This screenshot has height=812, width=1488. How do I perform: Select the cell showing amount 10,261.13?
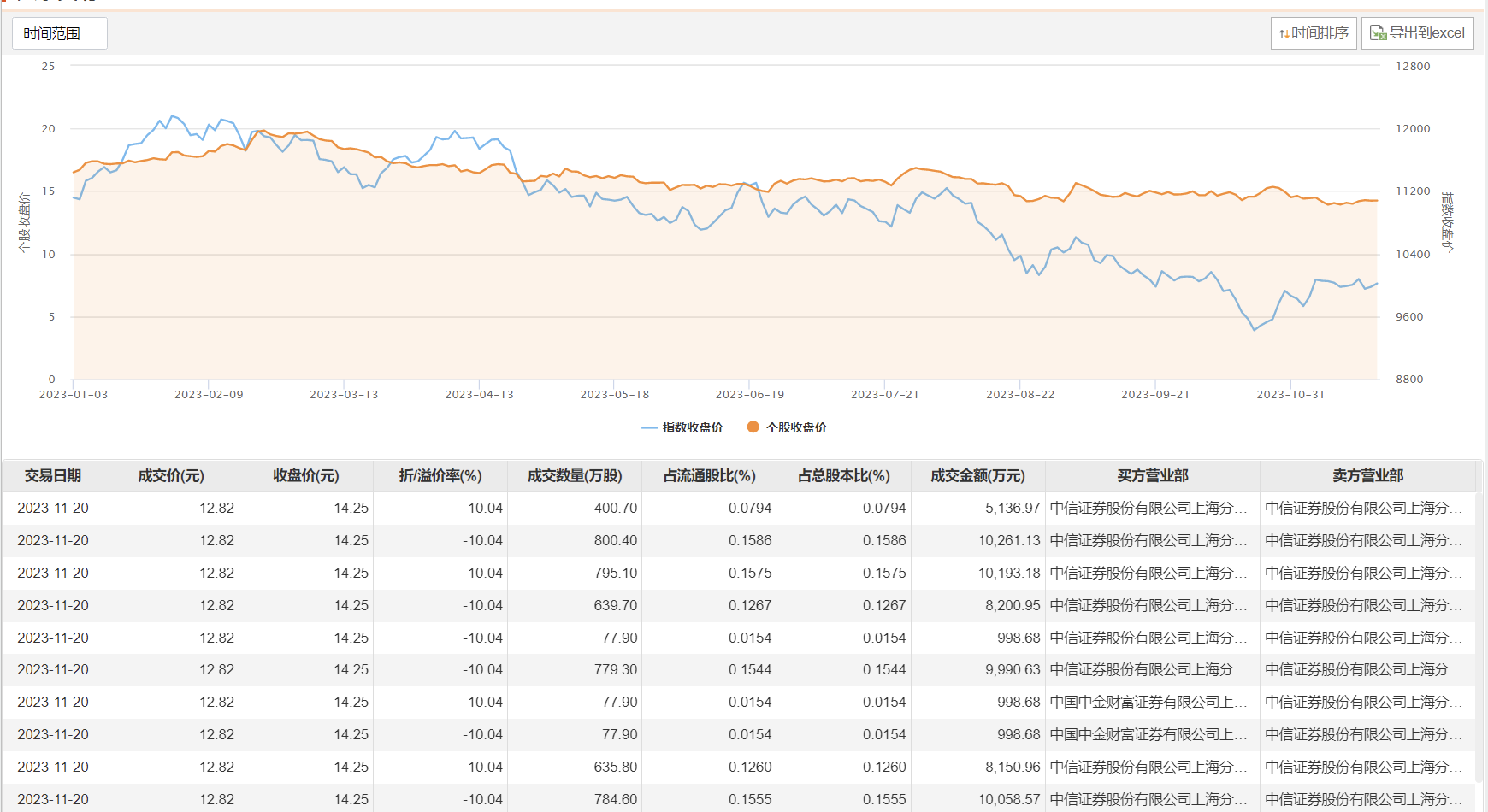click(x=1009, y=540)
